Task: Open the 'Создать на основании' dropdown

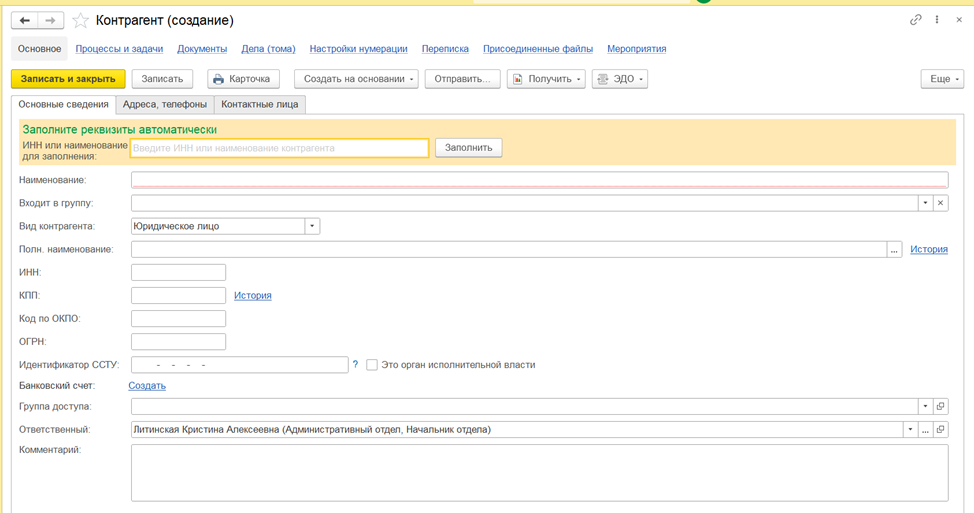Action: [356, 79]
